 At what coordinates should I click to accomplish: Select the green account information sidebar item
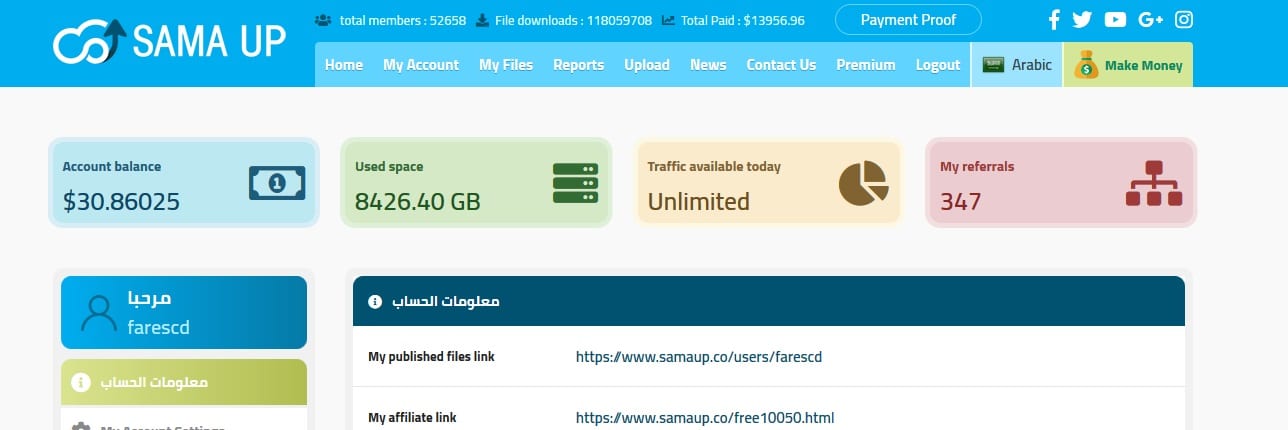184,383
